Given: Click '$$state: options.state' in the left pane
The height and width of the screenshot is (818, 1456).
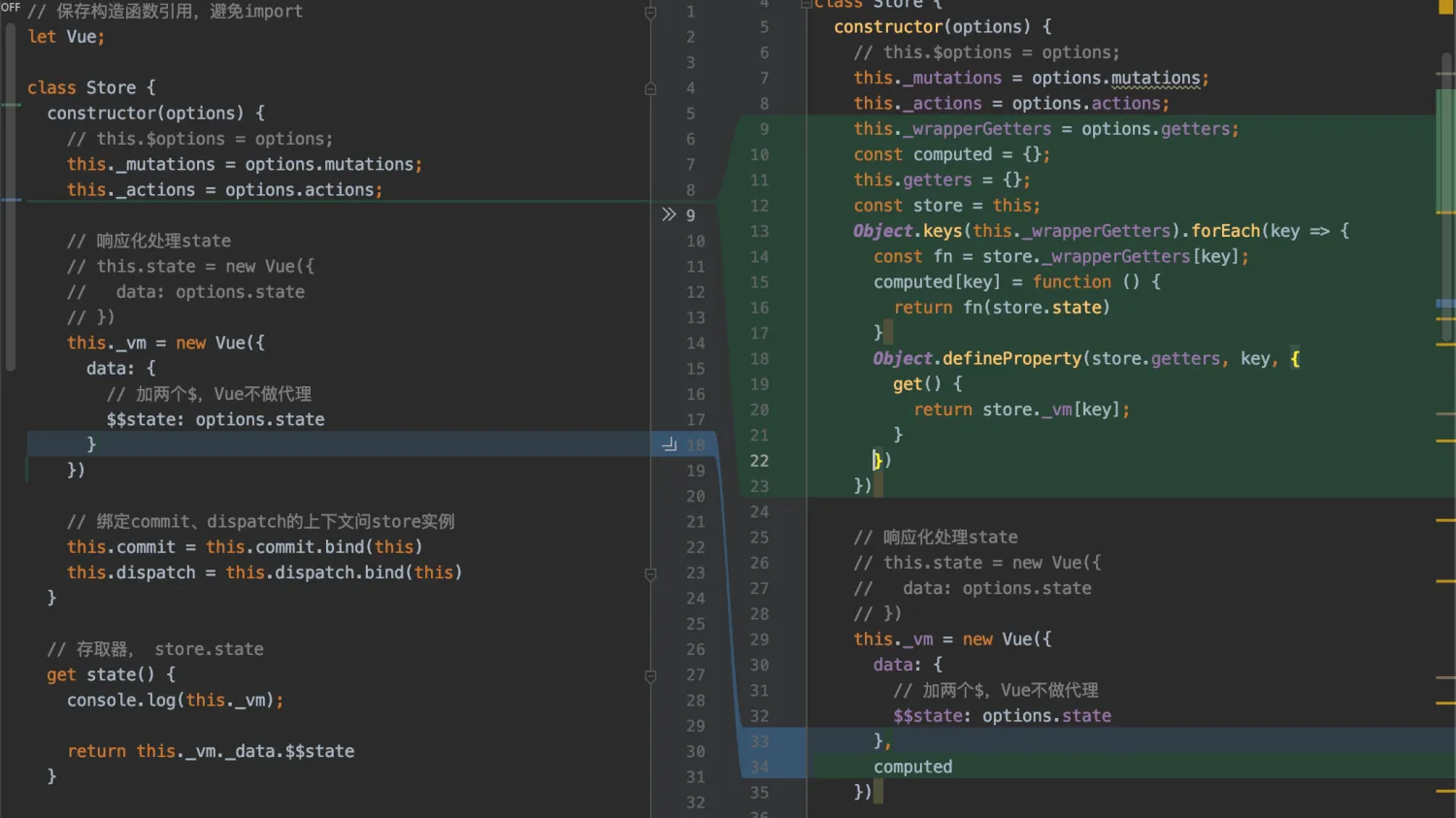Looking at the screenshot, I should pos(215,420).
